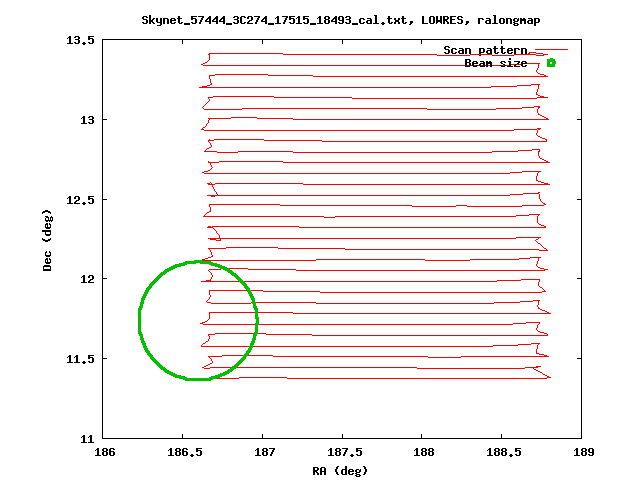The height and width of the screenshot is (480, 640).
Task: Click the 188 x-axis tick label
Action: tap(424, 452)
